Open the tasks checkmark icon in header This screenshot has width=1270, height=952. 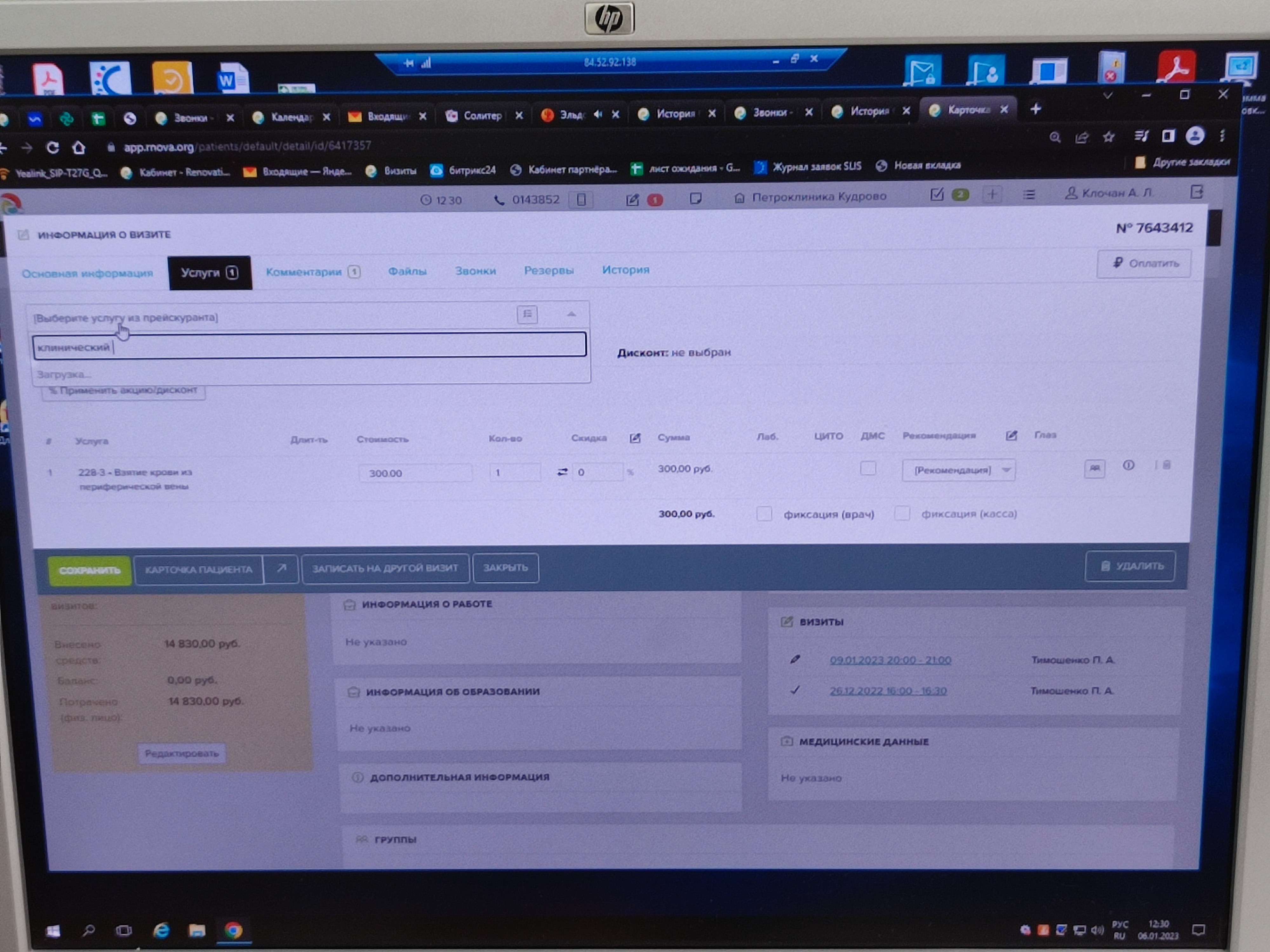[936, 195]
